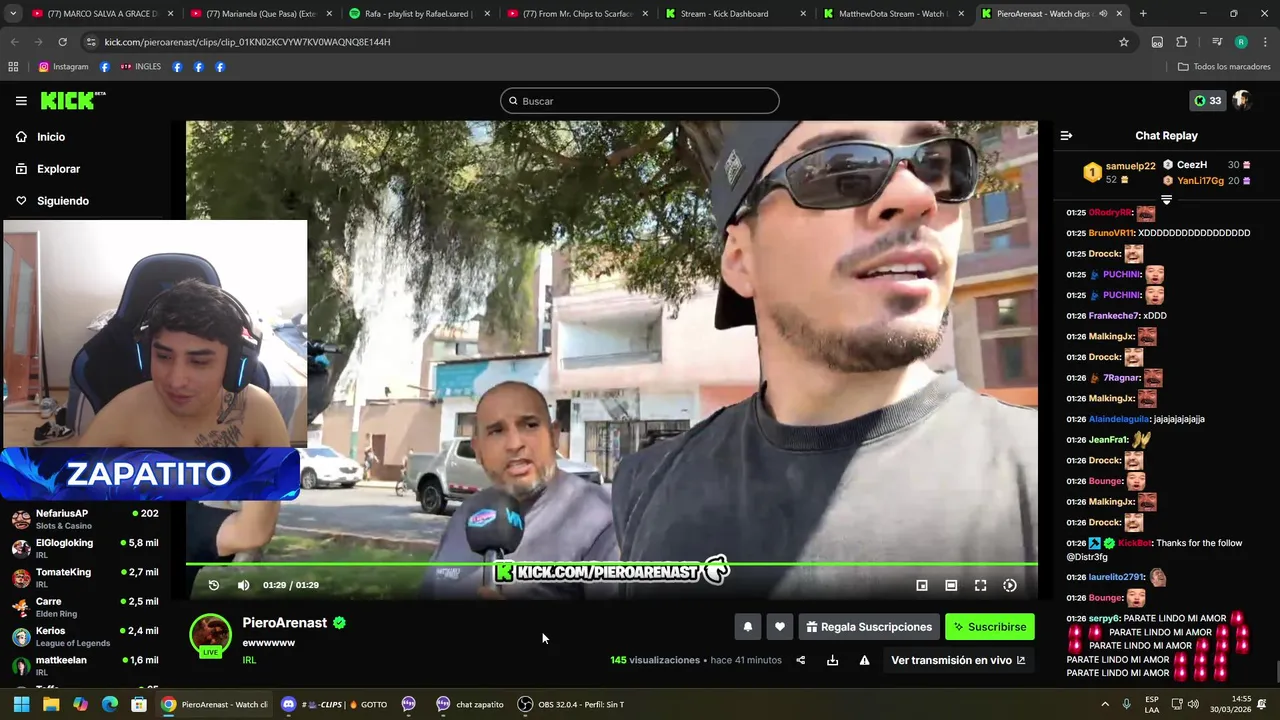The width and height of the screenshot is (1280, 720).
Task: Click the replay clip icon in player
Action: point(213,585)
